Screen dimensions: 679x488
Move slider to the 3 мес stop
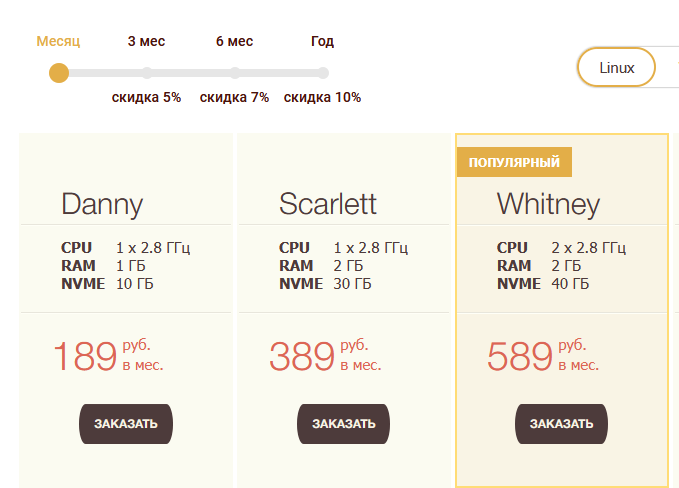(x=147, y=73)
